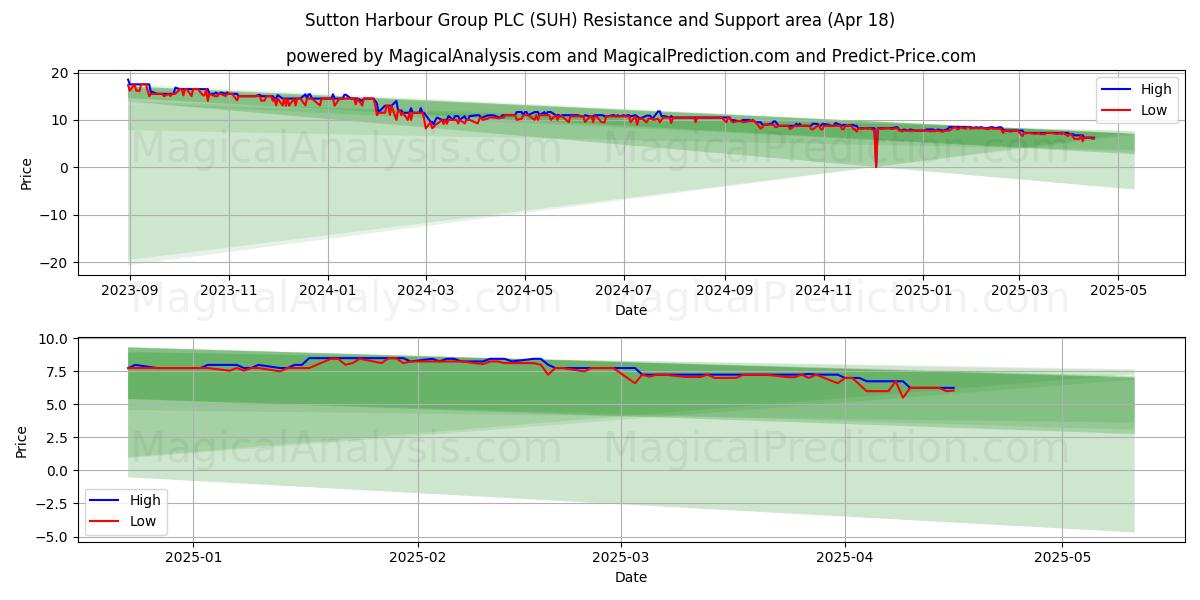Click the '−20' price tick label

(53, 263)
